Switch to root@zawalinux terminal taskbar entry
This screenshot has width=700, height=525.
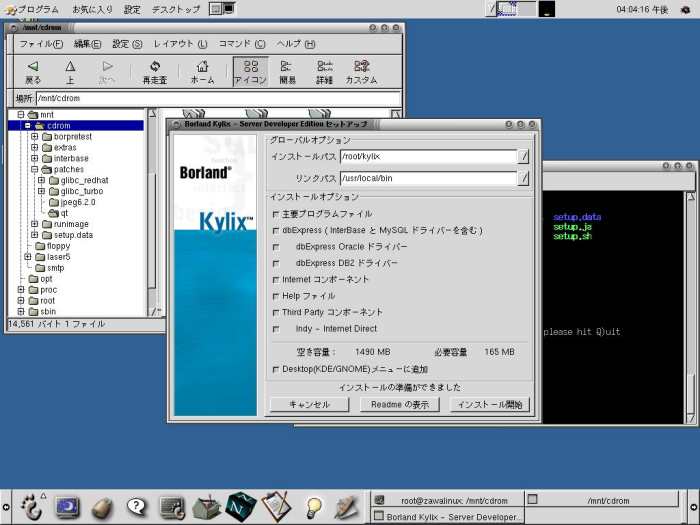click(x=448, y=500)
